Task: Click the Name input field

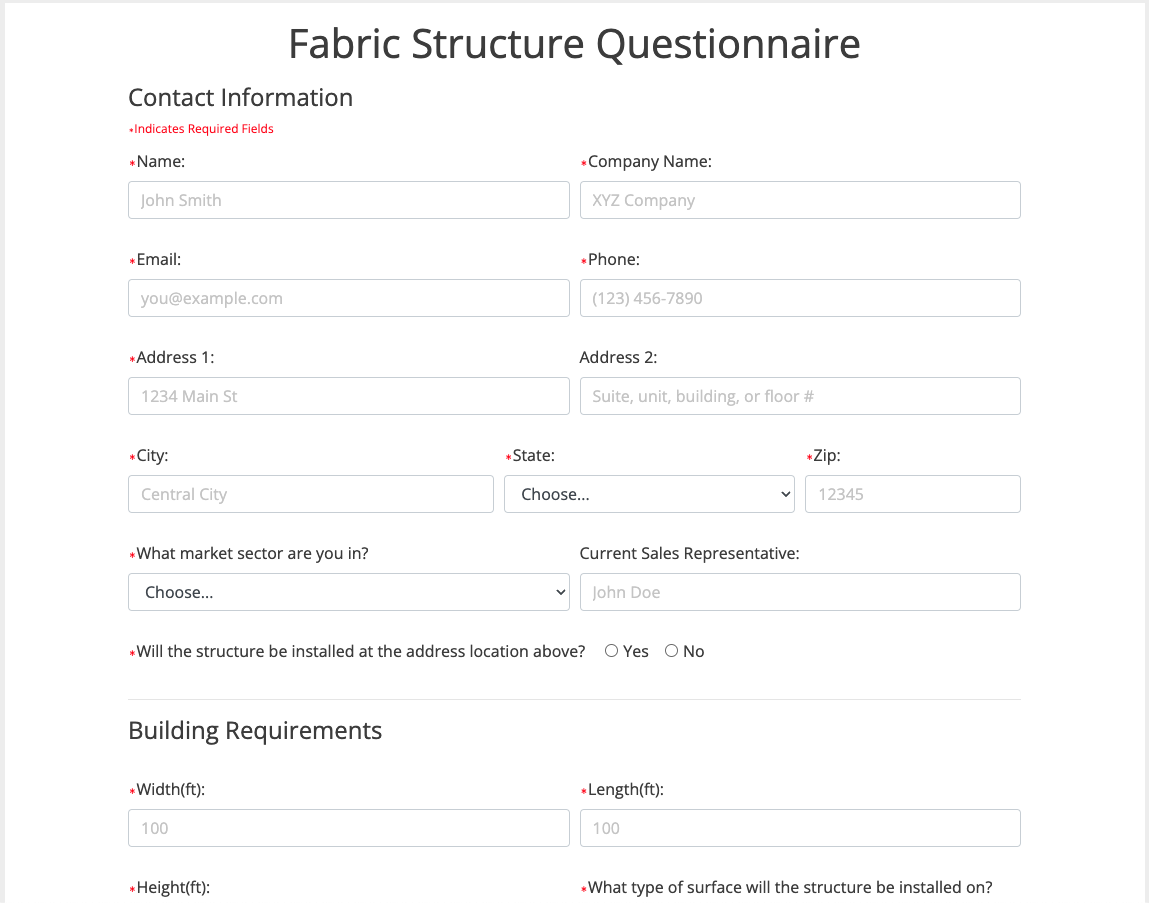Action: (348, 200)
